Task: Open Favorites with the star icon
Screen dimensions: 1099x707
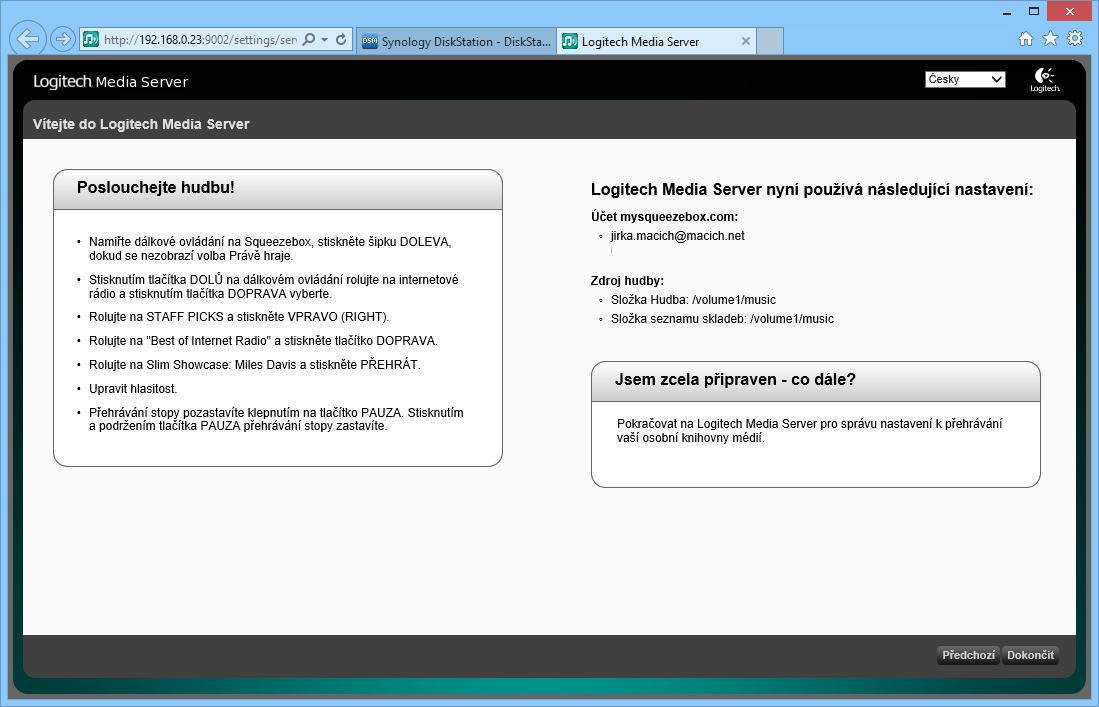Action: [1050, 39]
